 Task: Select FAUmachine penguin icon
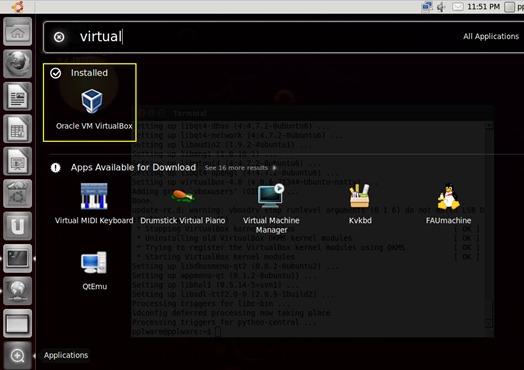click(448, 196)
